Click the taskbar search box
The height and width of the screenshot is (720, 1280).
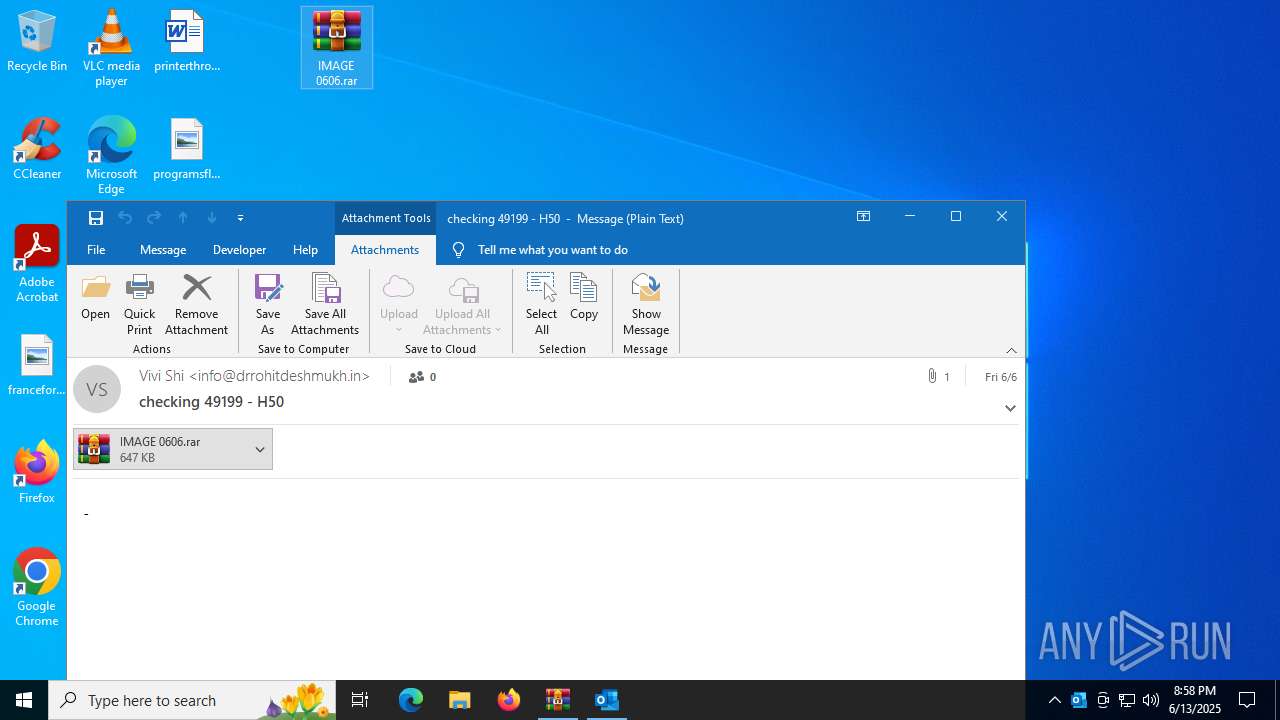(192, 700)
